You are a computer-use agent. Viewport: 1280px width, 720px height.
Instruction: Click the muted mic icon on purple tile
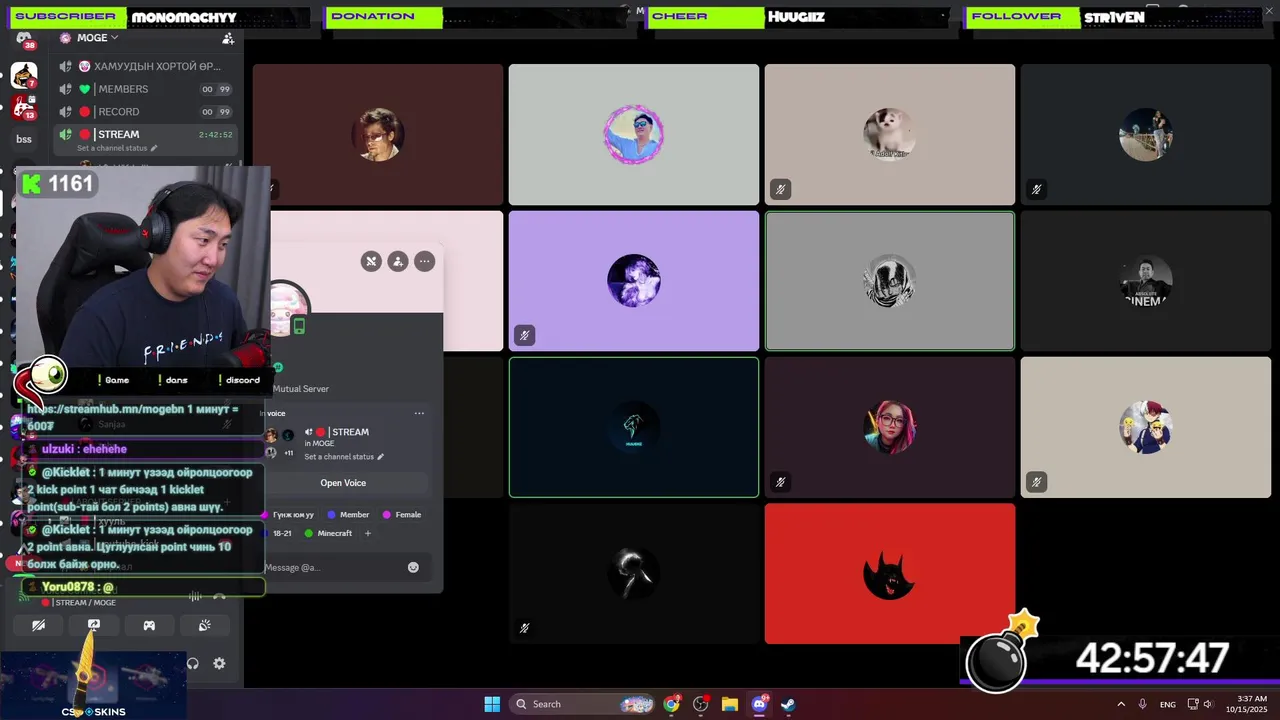(x=524, y=335)
